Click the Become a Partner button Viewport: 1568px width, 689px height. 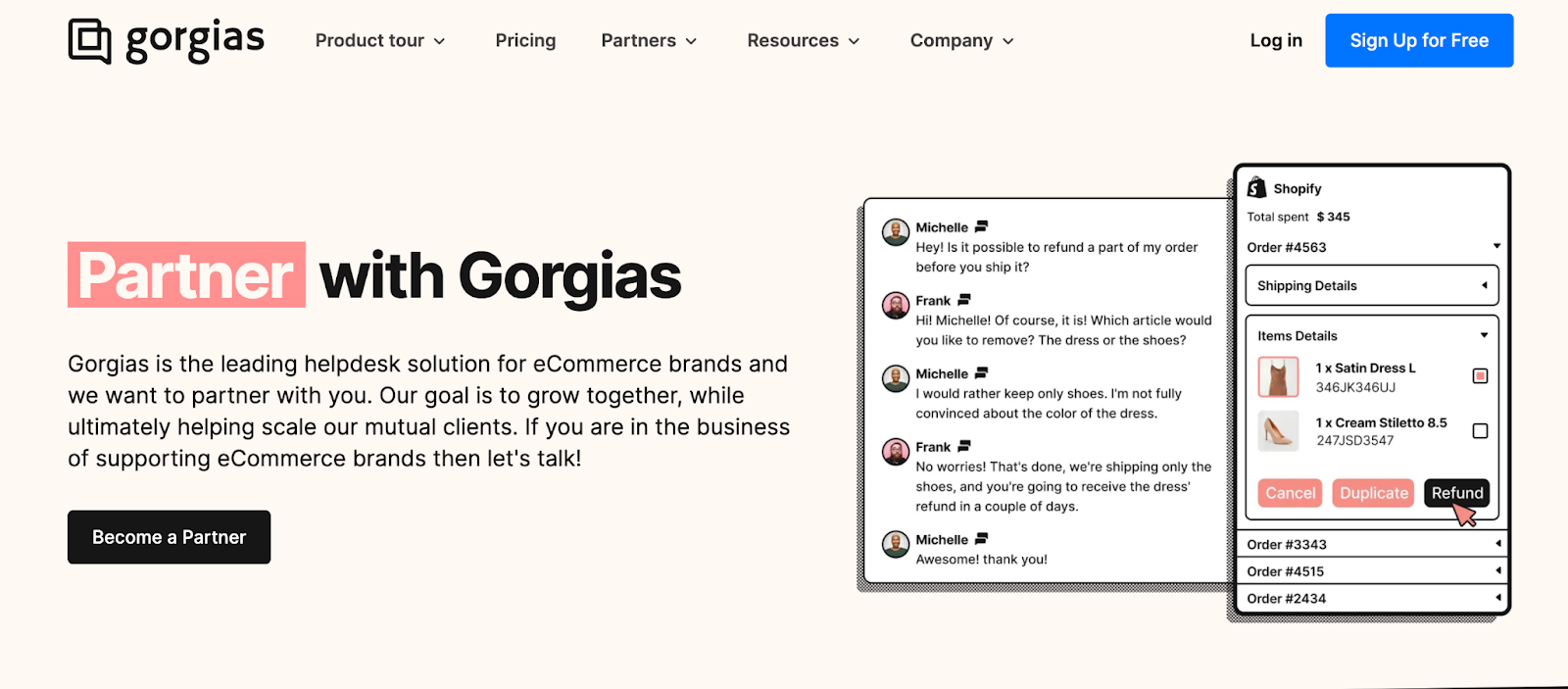[168, 537]
